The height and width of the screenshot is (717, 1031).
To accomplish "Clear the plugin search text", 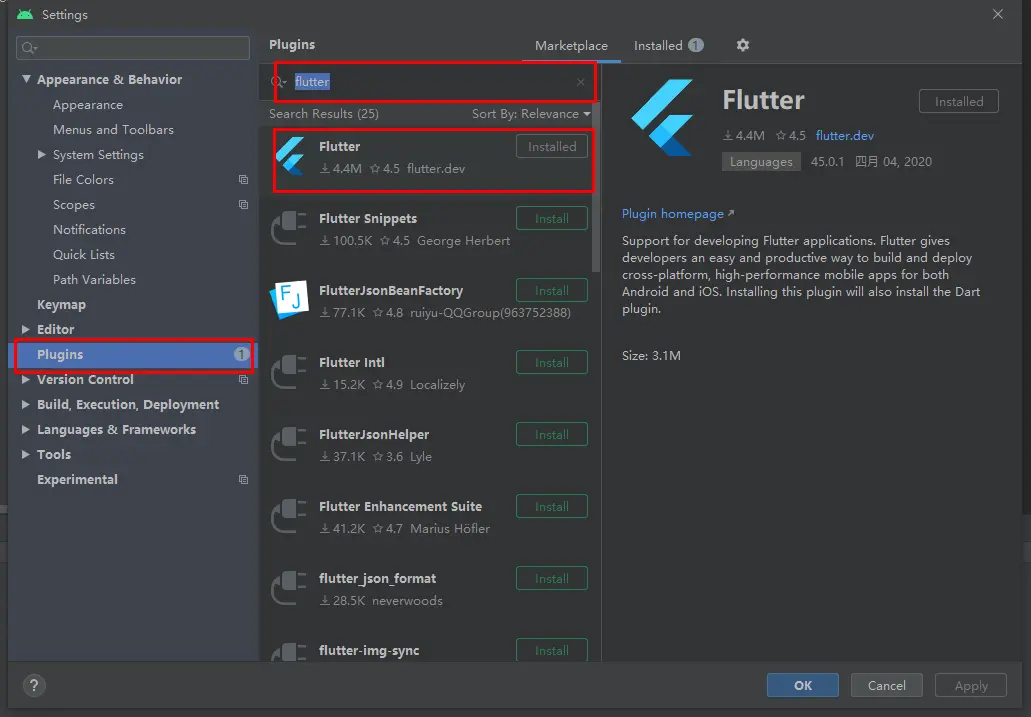I will pos(581,82).
